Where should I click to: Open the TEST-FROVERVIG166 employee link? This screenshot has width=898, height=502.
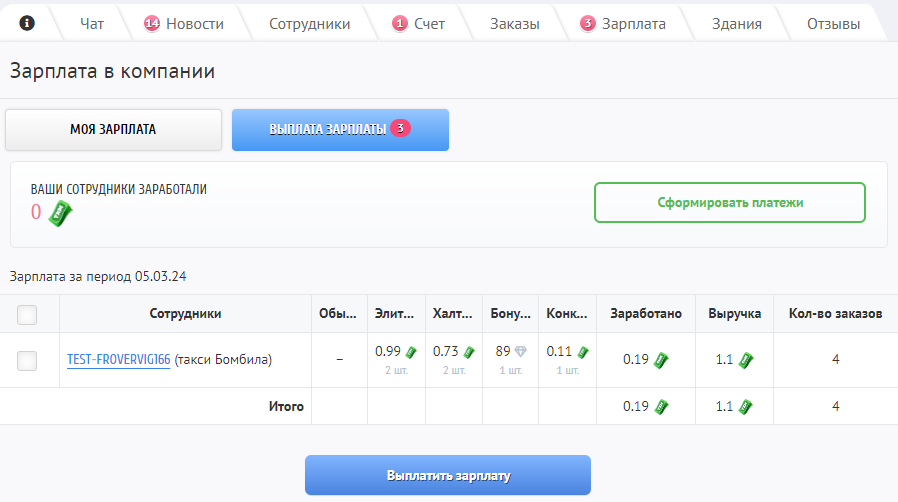[x=118, y=359]
